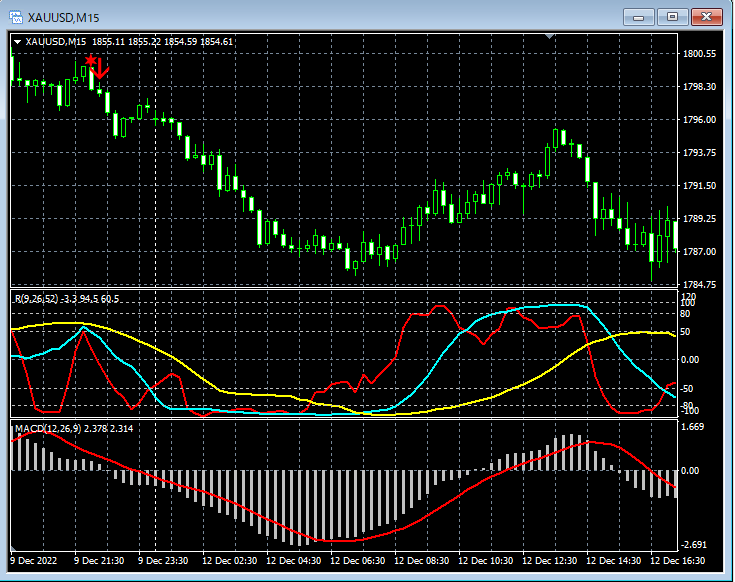Minimize the XAUUSD,M15 chart window
The height and width of the screenshot is (582, 735).
pyautogui.click(x=640, y=16)
